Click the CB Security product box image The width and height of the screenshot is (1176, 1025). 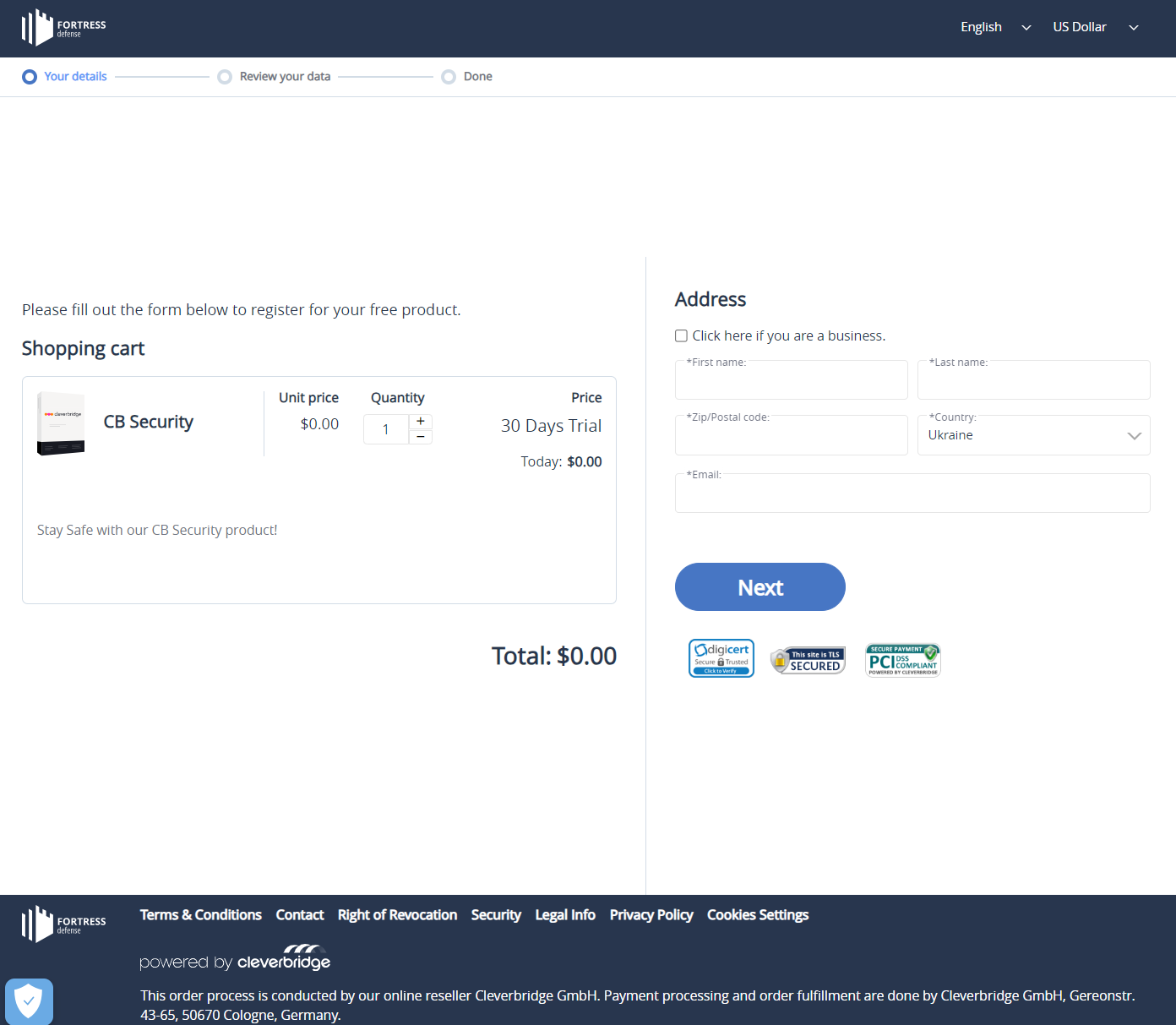(x=61, y=423)
